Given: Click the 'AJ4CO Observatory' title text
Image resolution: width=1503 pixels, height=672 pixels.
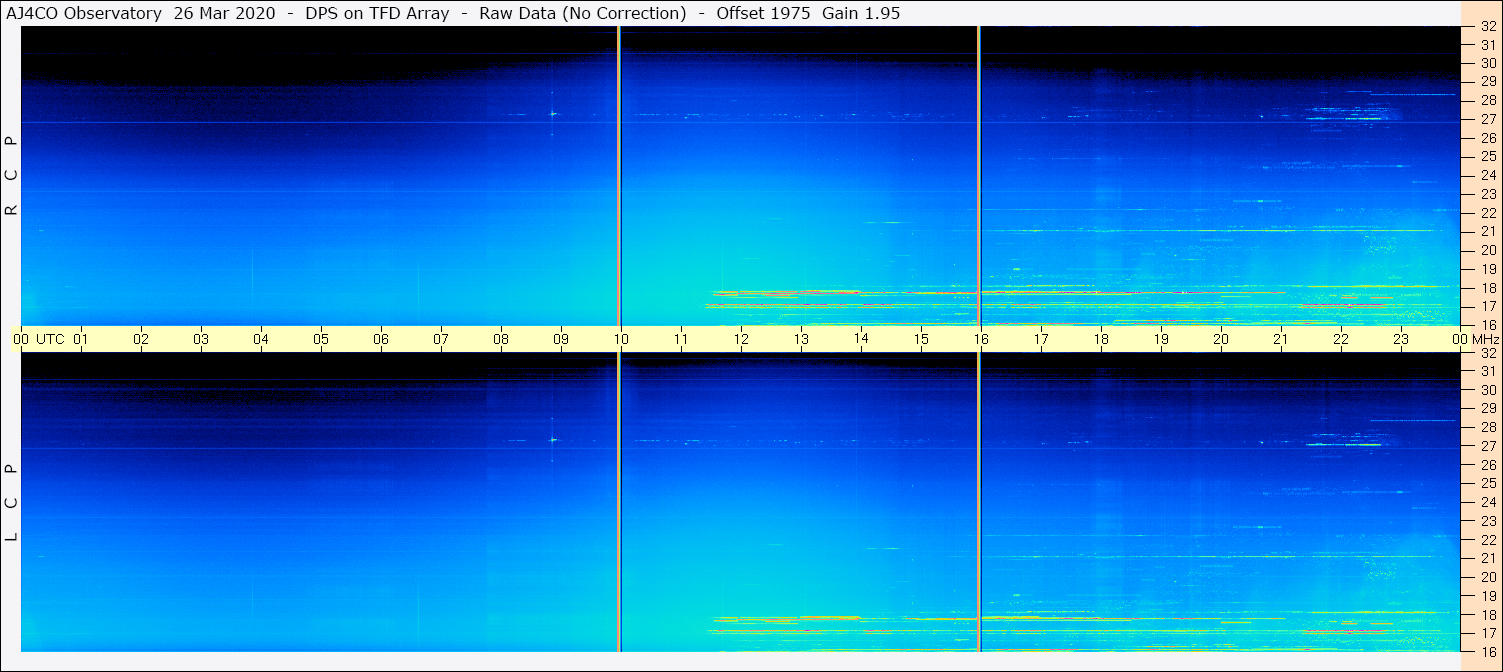Looking at the screenshot, I should (84, 13).
